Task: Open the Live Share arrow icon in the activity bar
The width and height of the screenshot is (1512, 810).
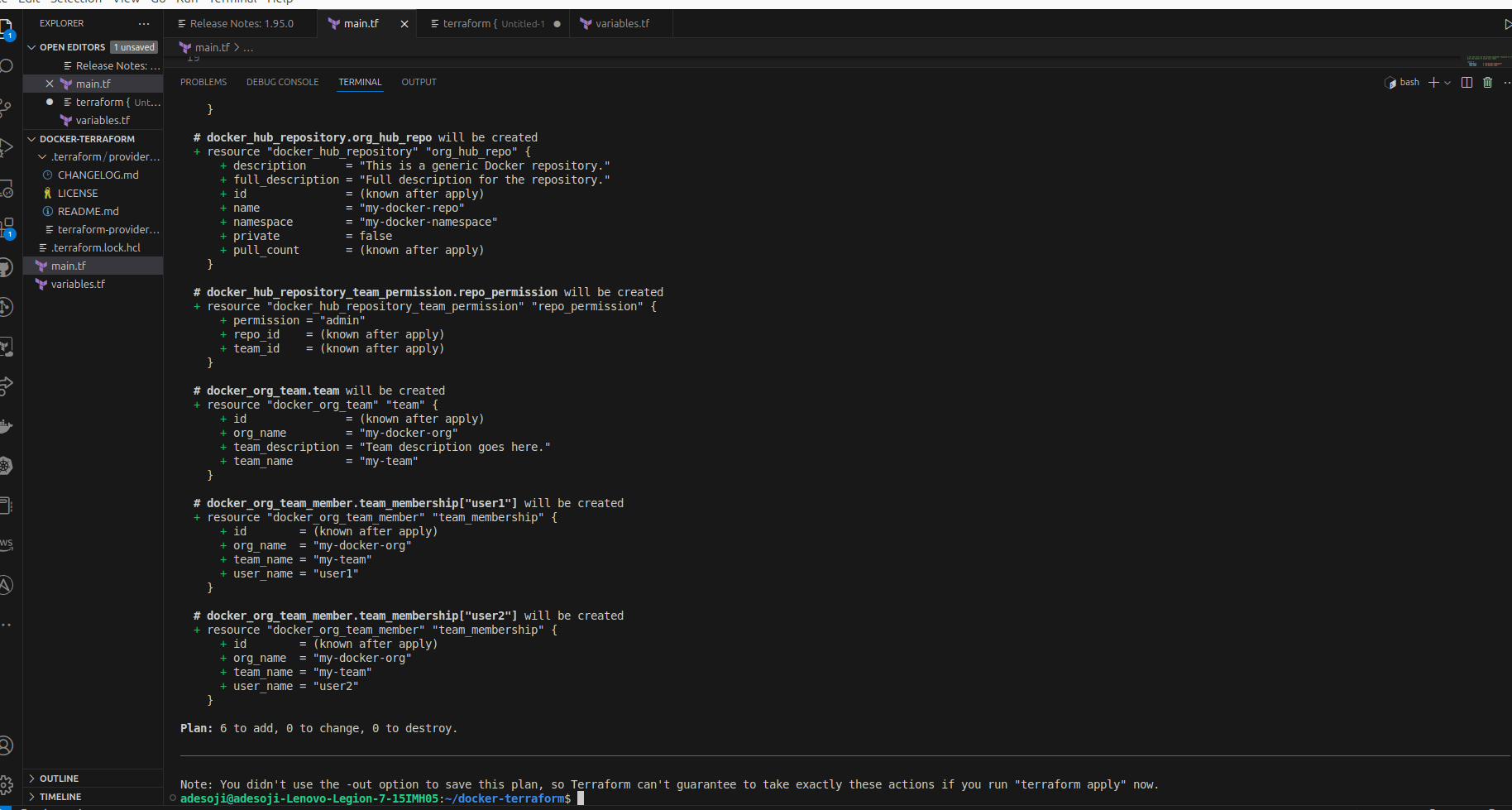Action: [7, 386]
